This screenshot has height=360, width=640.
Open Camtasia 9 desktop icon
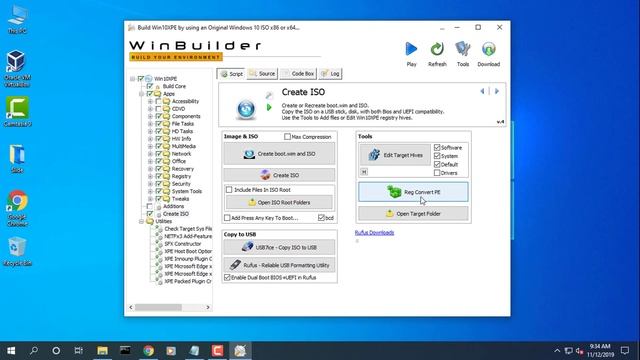[x=17, y=111]
